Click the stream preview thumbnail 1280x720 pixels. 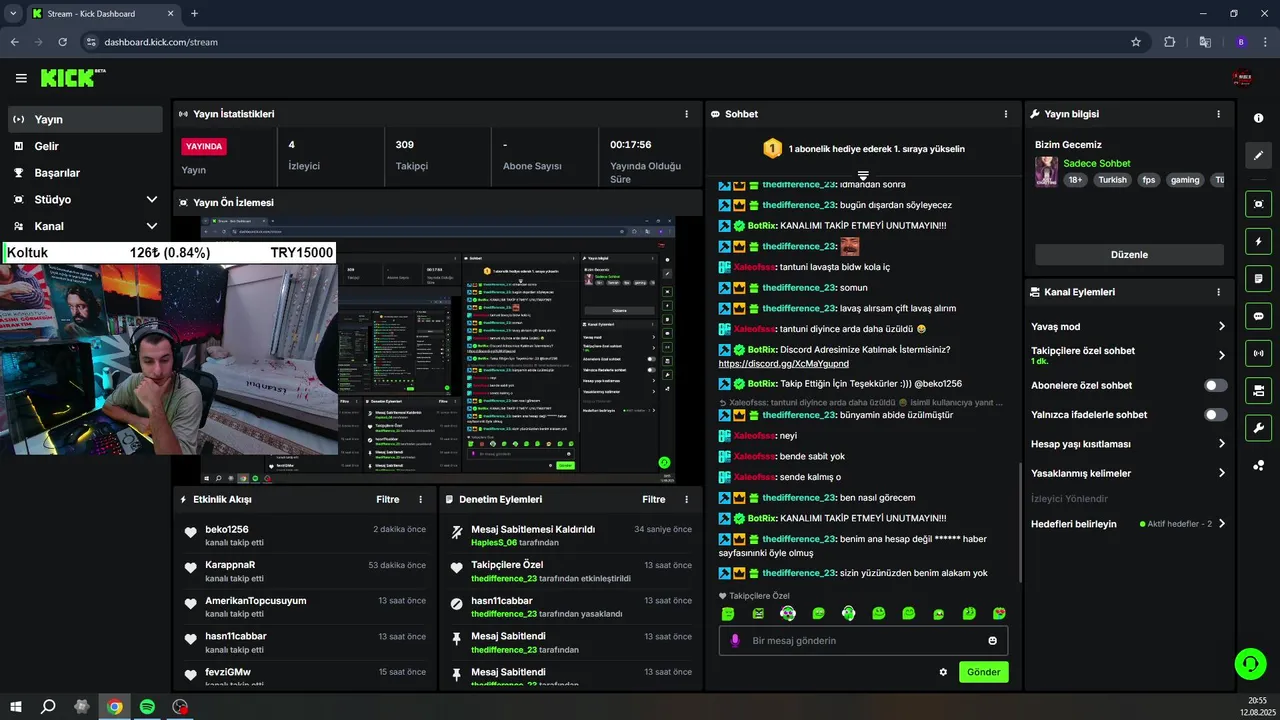pyautogui.click(x=438, y=350)
